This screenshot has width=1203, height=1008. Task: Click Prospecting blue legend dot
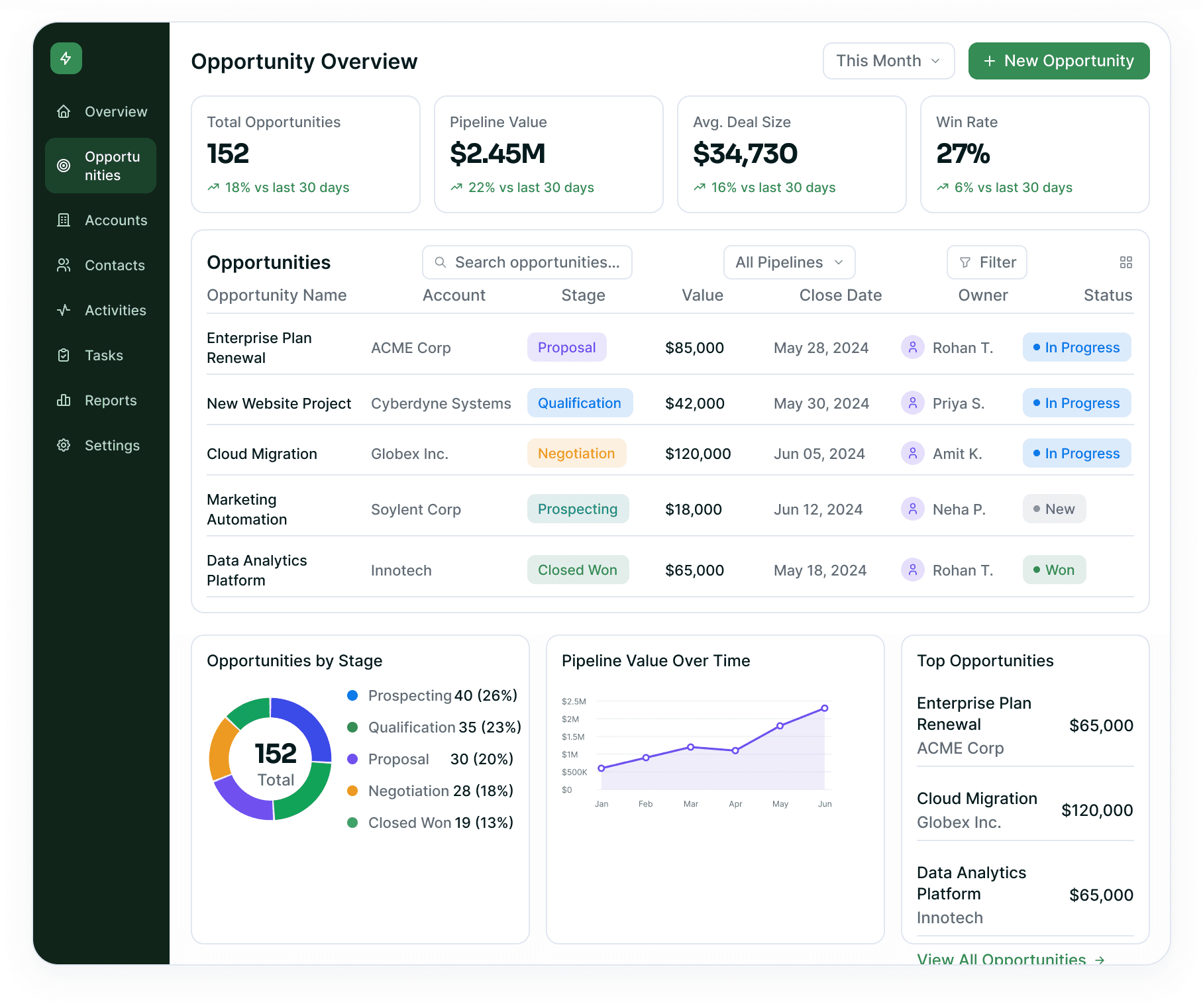pyautogui.click(x=352, y=695)
